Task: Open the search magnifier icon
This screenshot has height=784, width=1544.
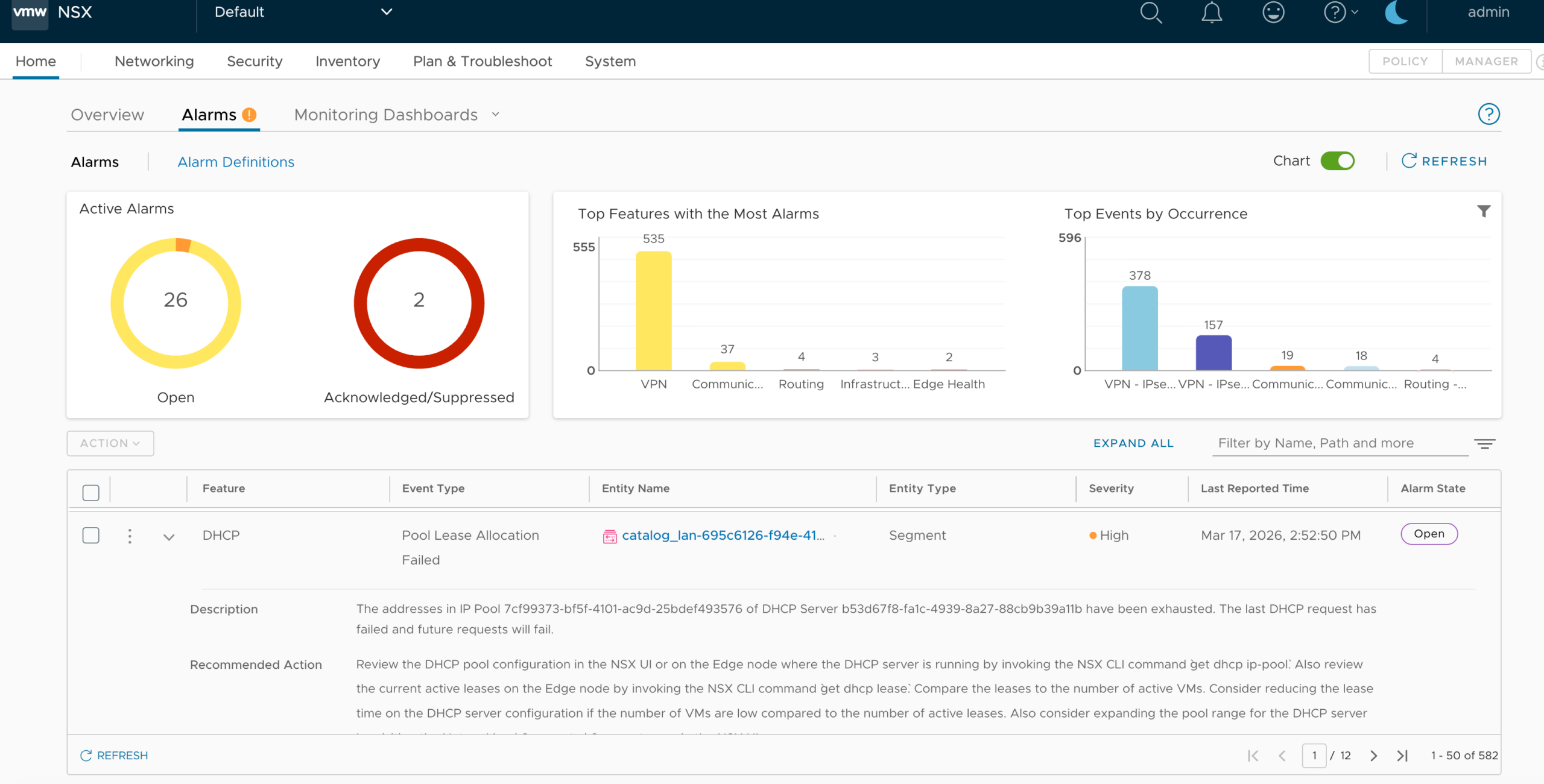Action: coord(1151,13)
